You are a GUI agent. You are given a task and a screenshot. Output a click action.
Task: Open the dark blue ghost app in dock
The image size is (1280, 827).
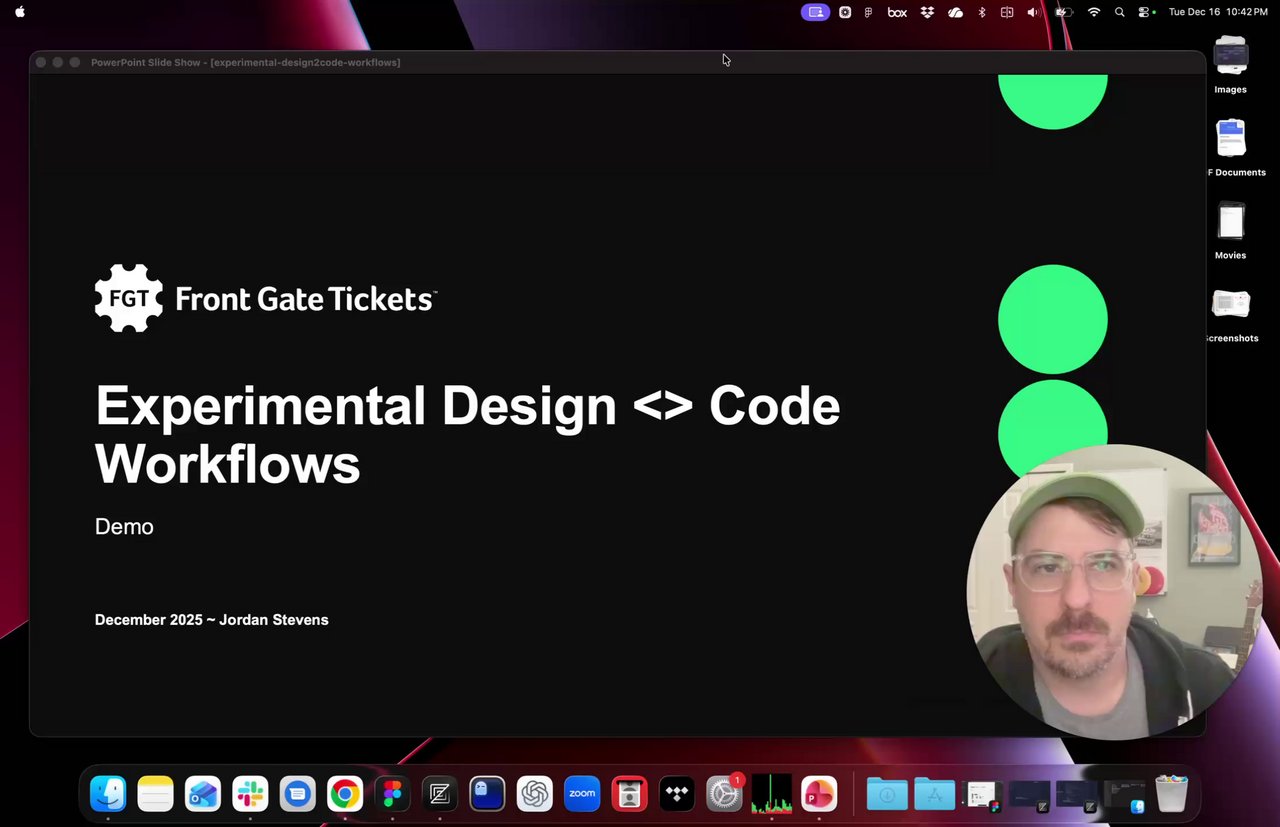coord(487,794)
